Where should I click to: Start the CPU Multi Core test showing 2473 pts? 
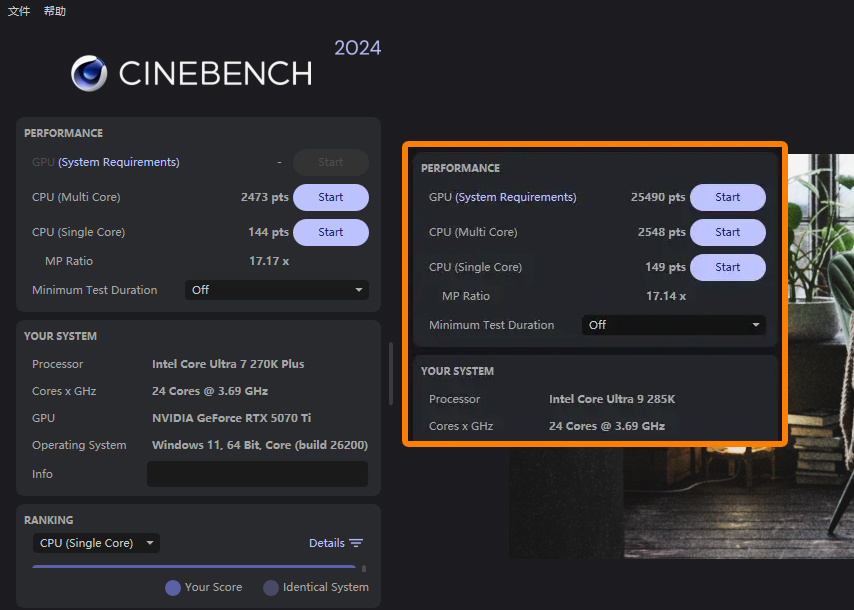330,198
